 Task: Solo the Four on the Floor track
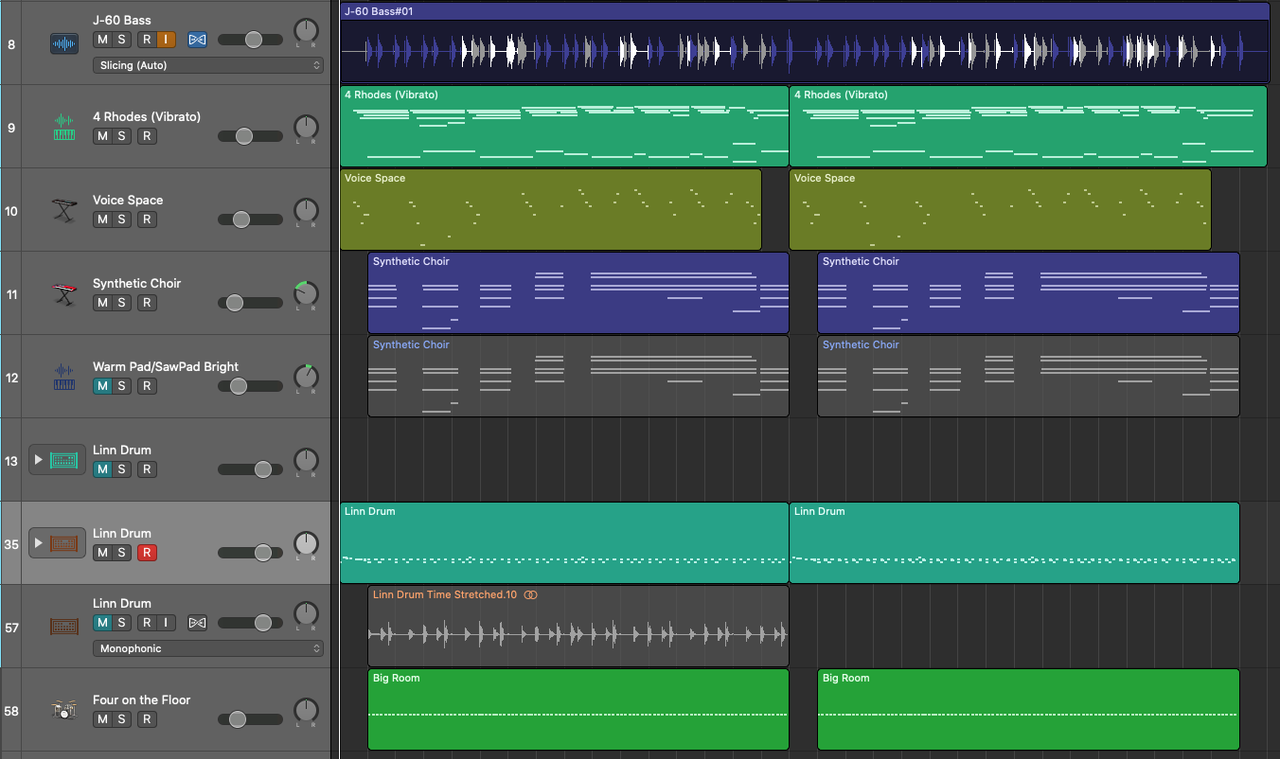pyautogui.click(x=121, y=719)
